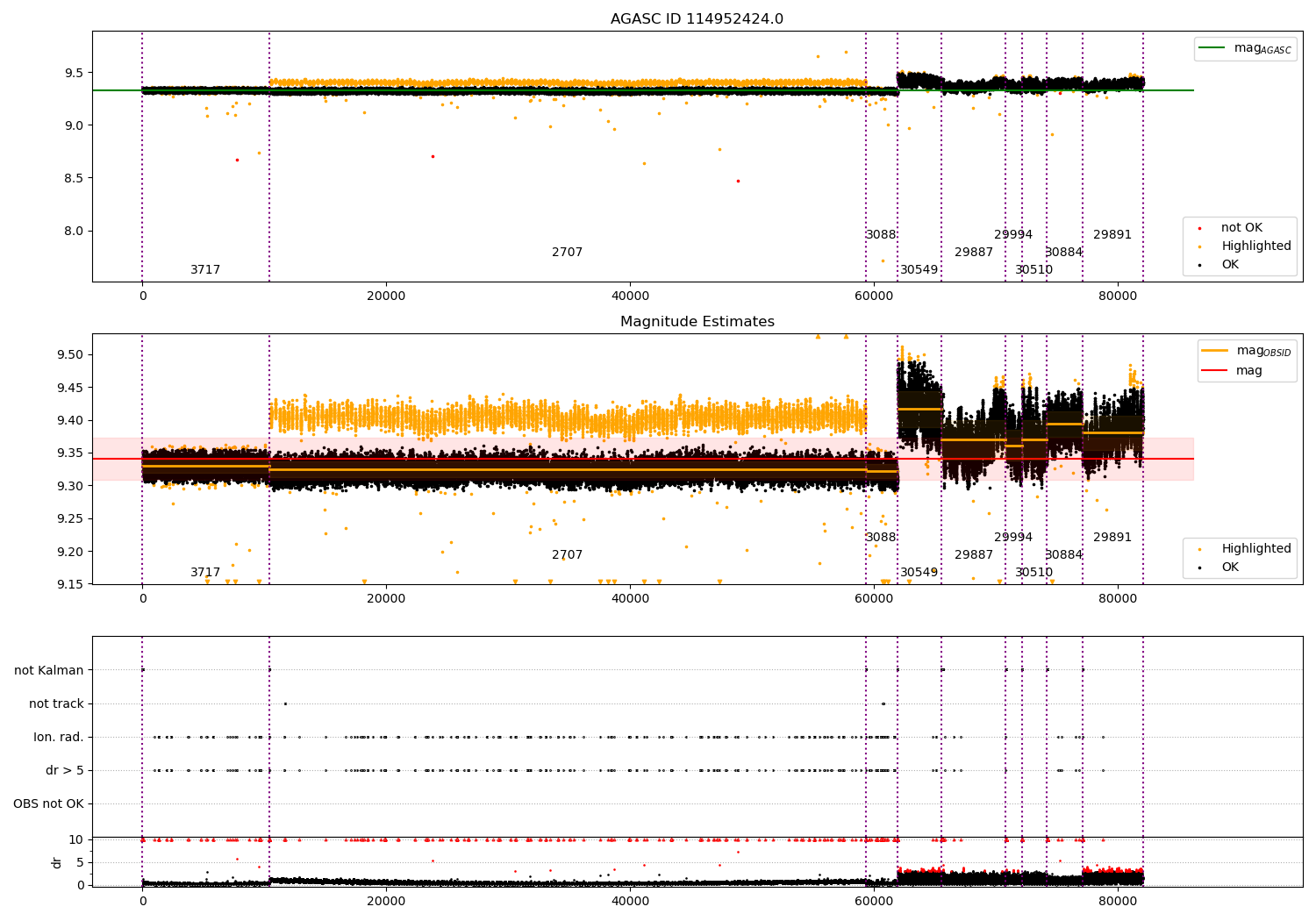Viewport: 1316px width, 921px height.
Task: Click obsid label 3088 in the top plot
Action: tap(881, 235)
